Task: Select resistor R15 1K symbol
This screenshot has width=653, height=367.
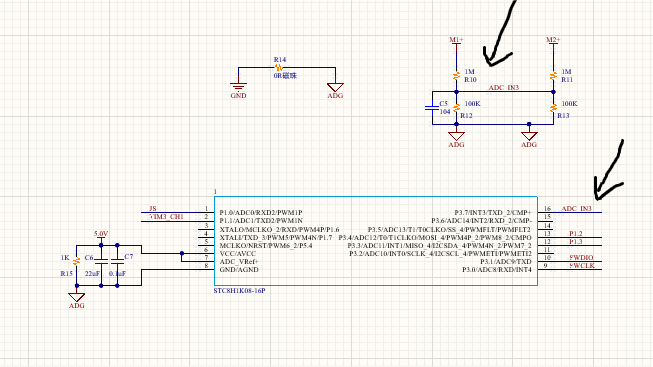Action: pos(76,261)
